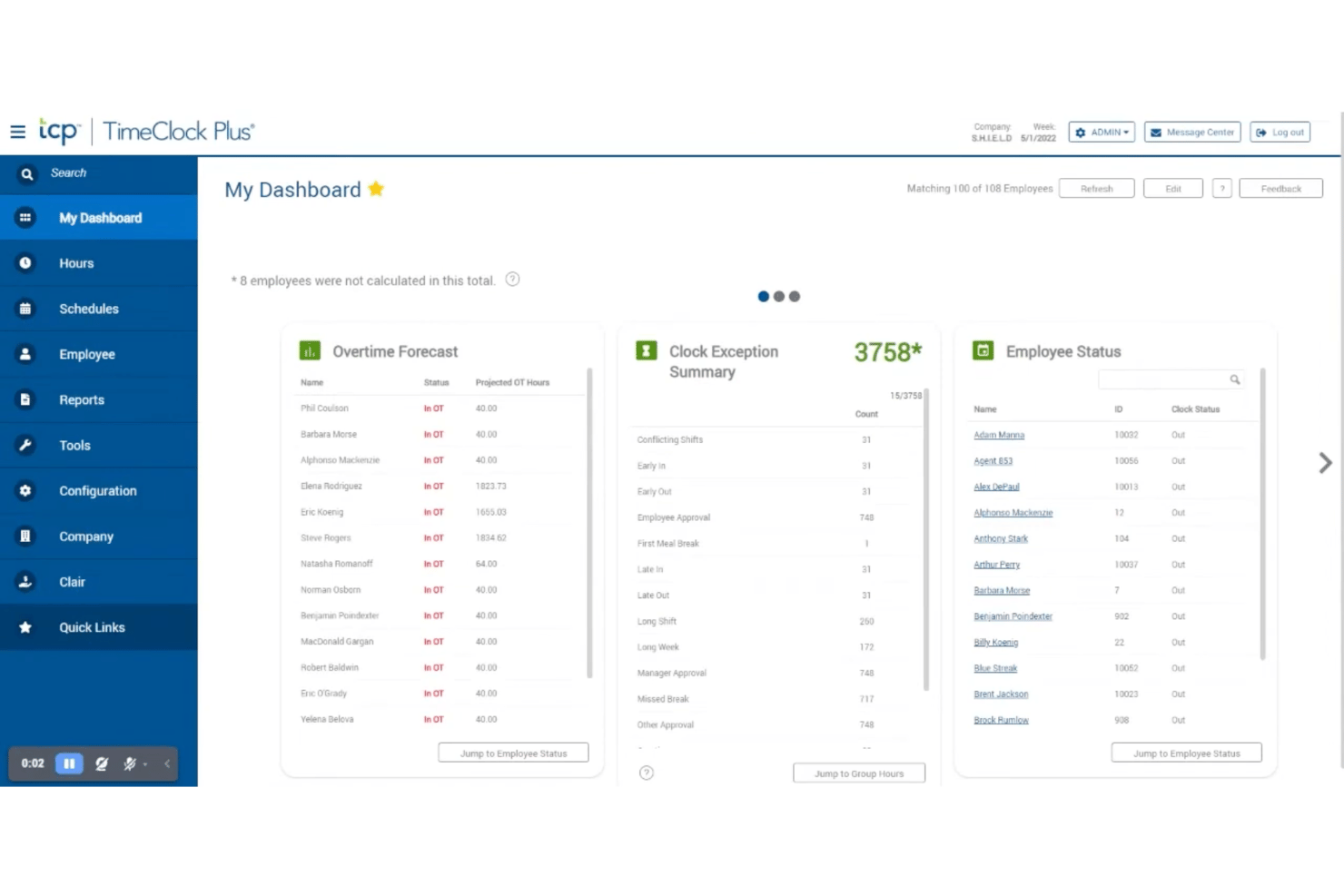This screenshot has height=896, width=1344.
Task: Open the ADMIN dropdown
Action: click(x=1102, y=133)
